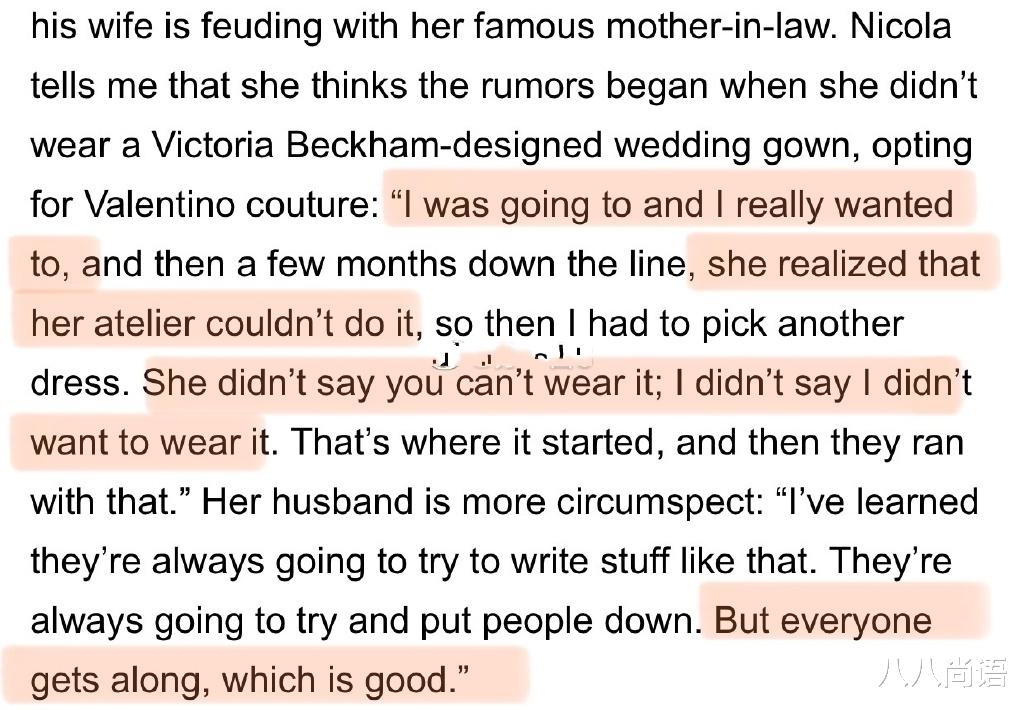Viewport: 1024px width, 710px height.
Task: Click highlighted phrase "But everyone"
Action: click(822, 621)
